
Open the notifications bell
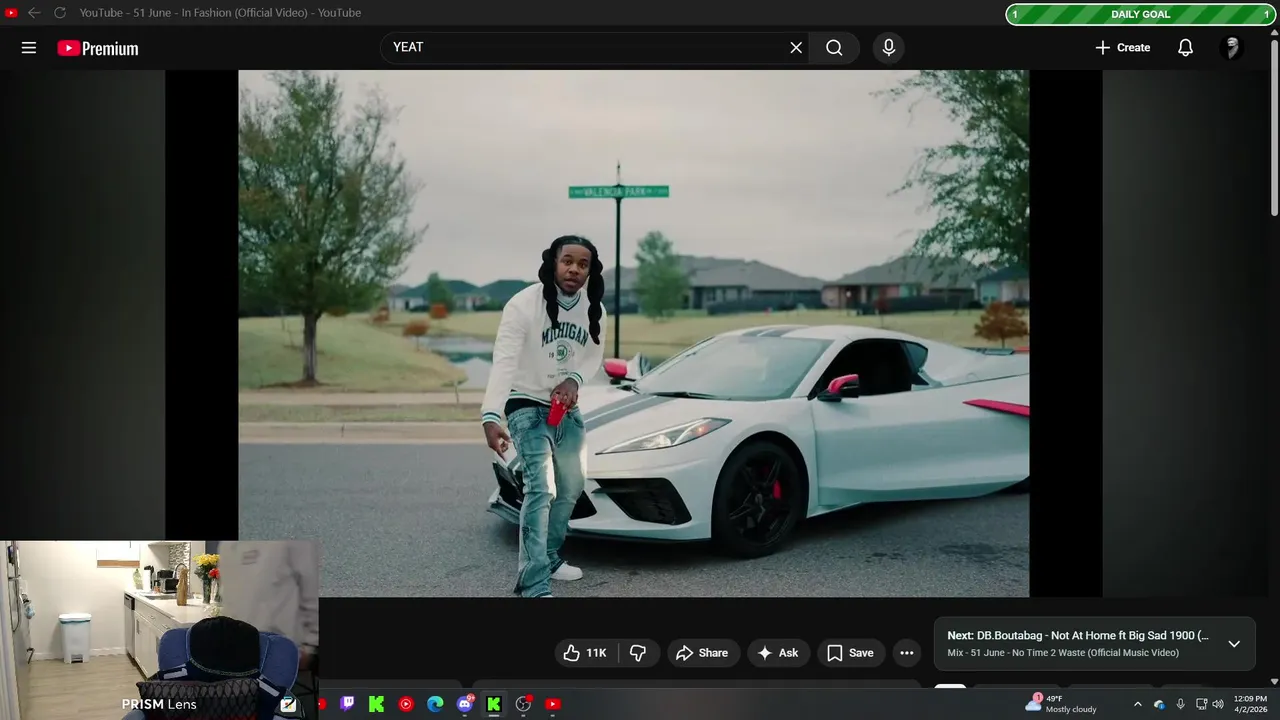click(1185, 48)
